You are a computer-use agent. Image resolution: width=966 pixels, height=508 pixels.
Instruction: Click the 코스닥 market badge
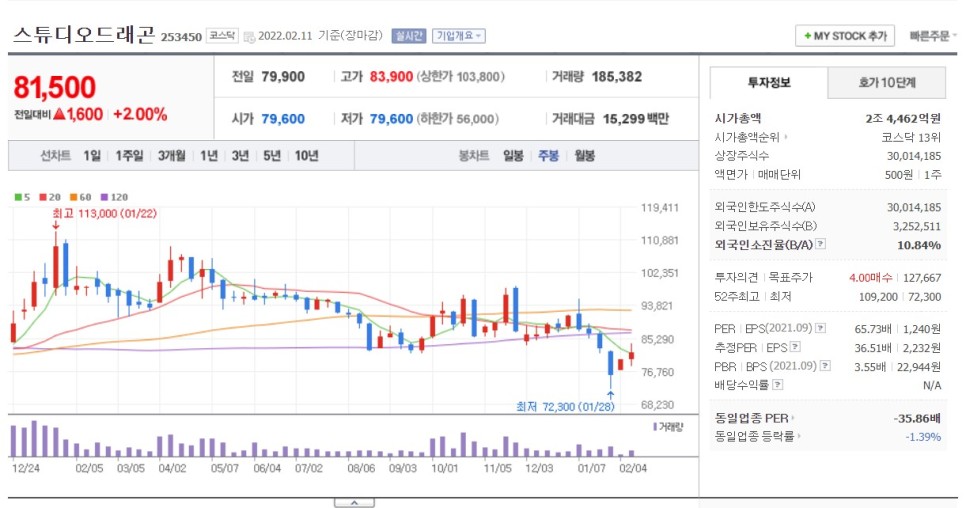pos(222,36)
